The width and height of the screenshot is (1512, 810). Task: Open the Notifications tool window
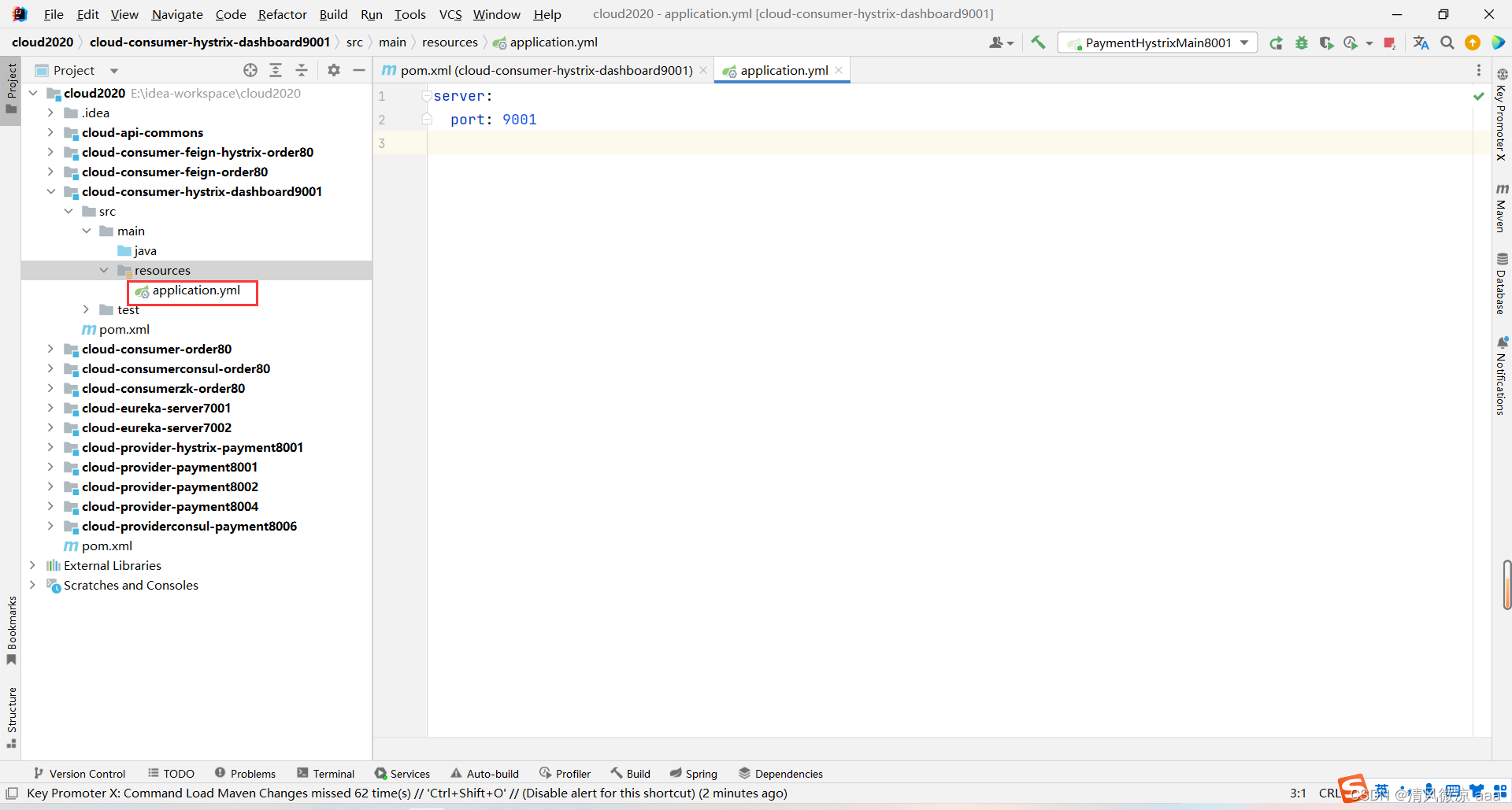1502,375
